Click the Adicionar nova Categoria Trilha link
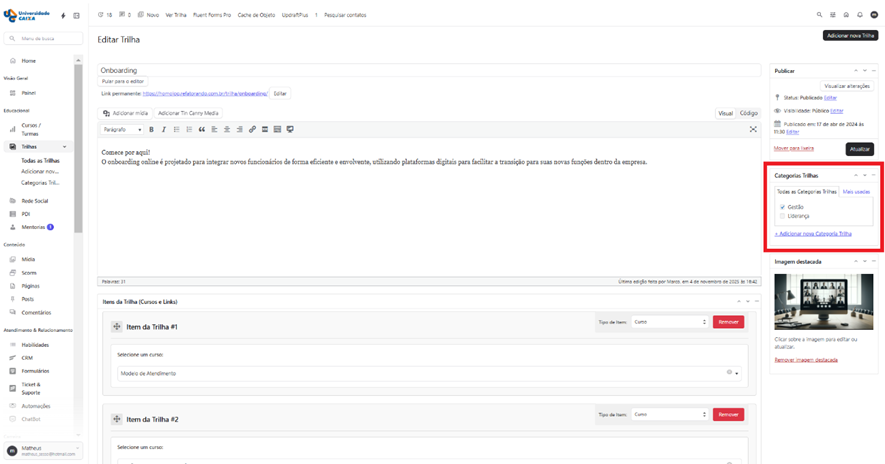This screenshot has width=885, height=464. [813, 233]
